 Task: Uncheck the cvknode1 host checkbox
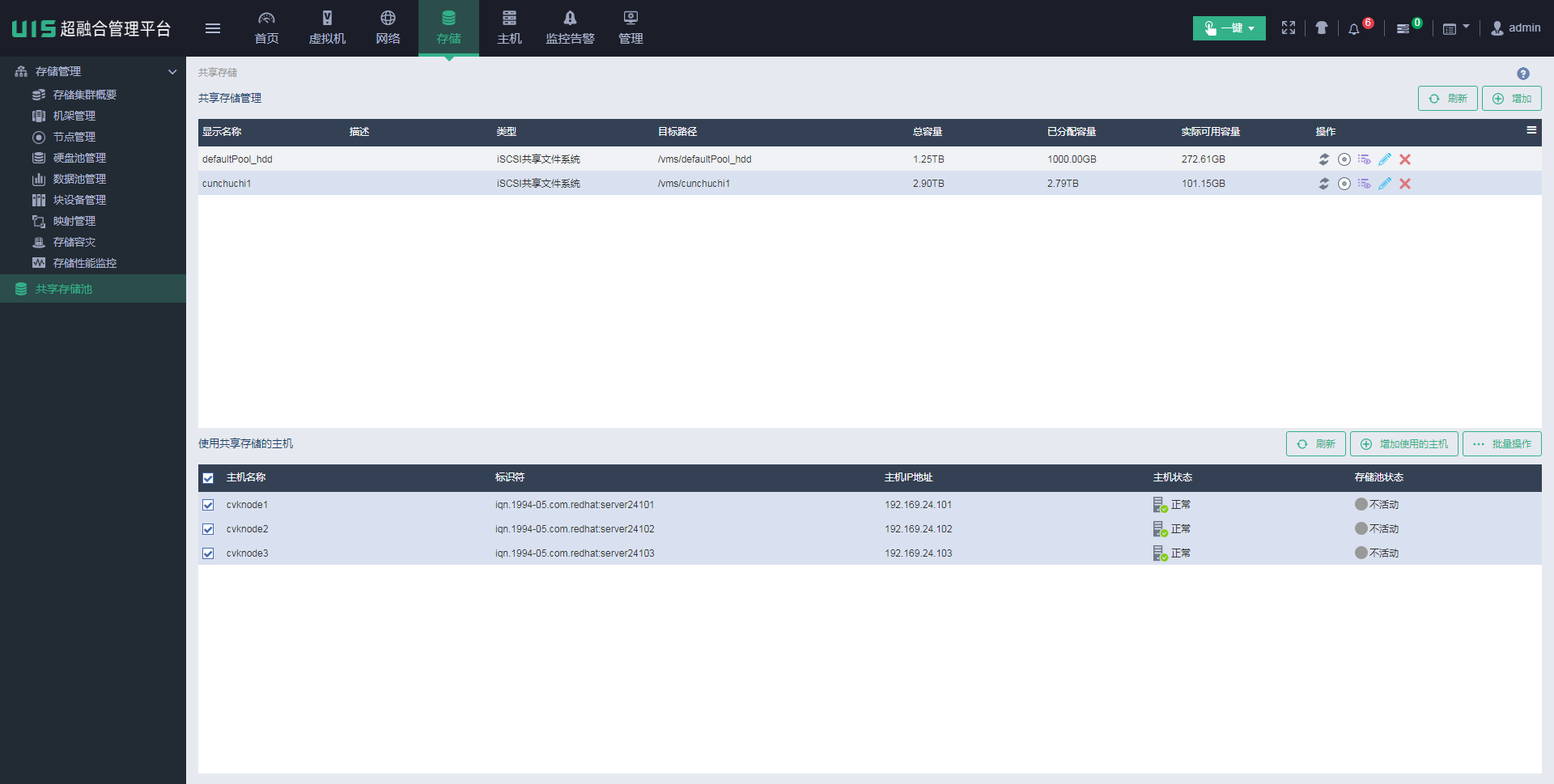[208, 505]
